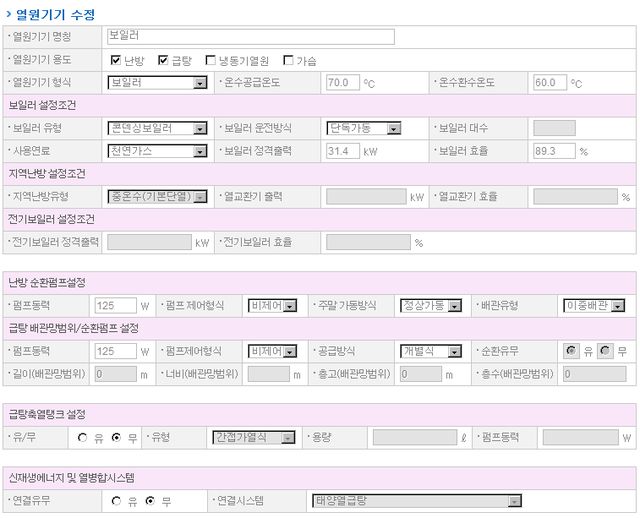Open 펌프제어형식 dropdown in 급탕 순환펌프 section
Image resolution: width=640 pixels, height=518 pixels.
click(272, 351)
